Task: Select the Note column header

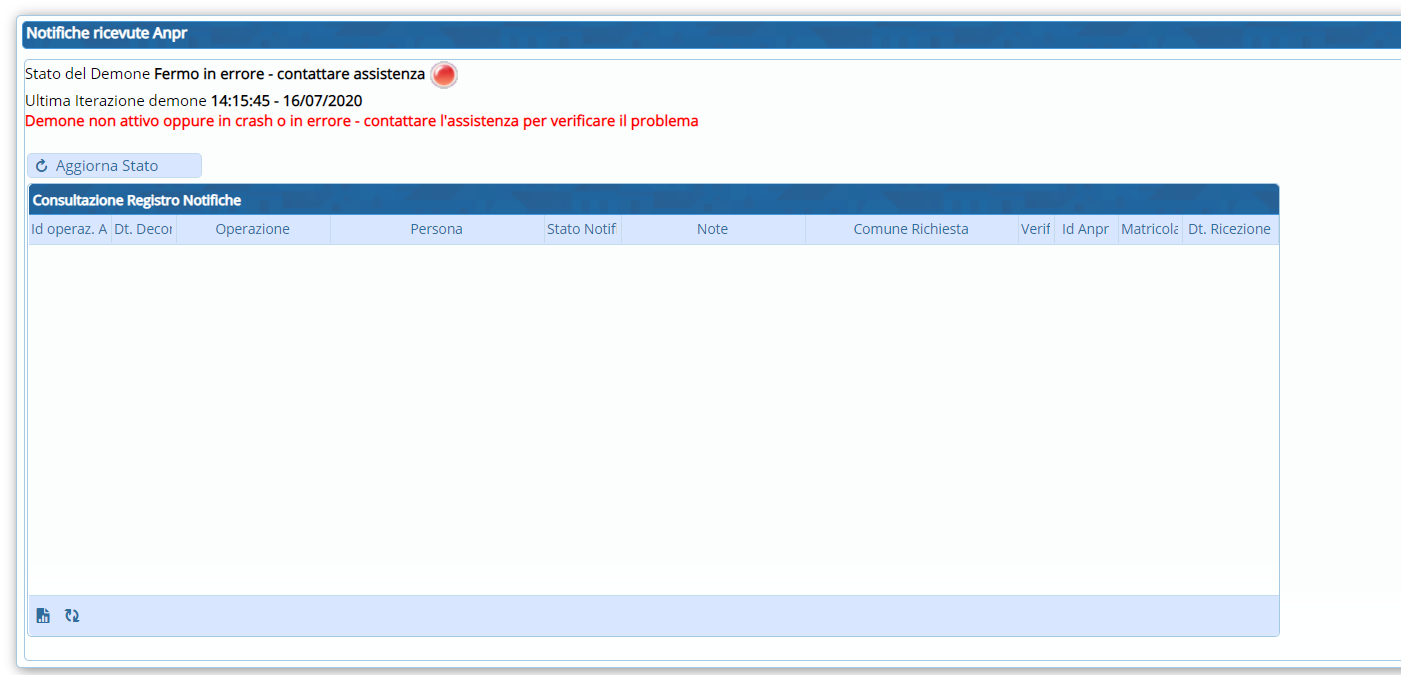Action: pyautogui.click(x=712, y=229)
